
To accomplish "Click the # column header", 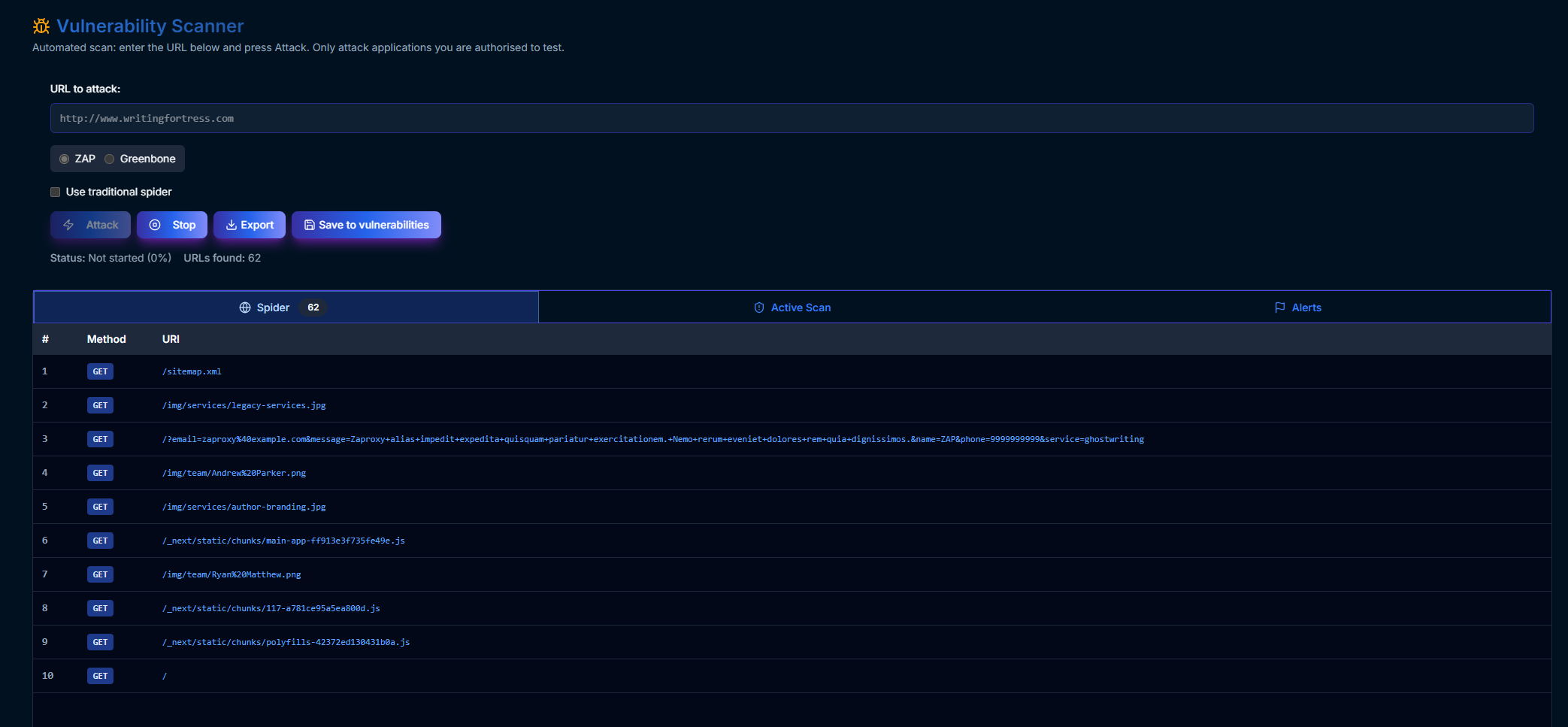I will pyautogui.click(x=45, y=339).
